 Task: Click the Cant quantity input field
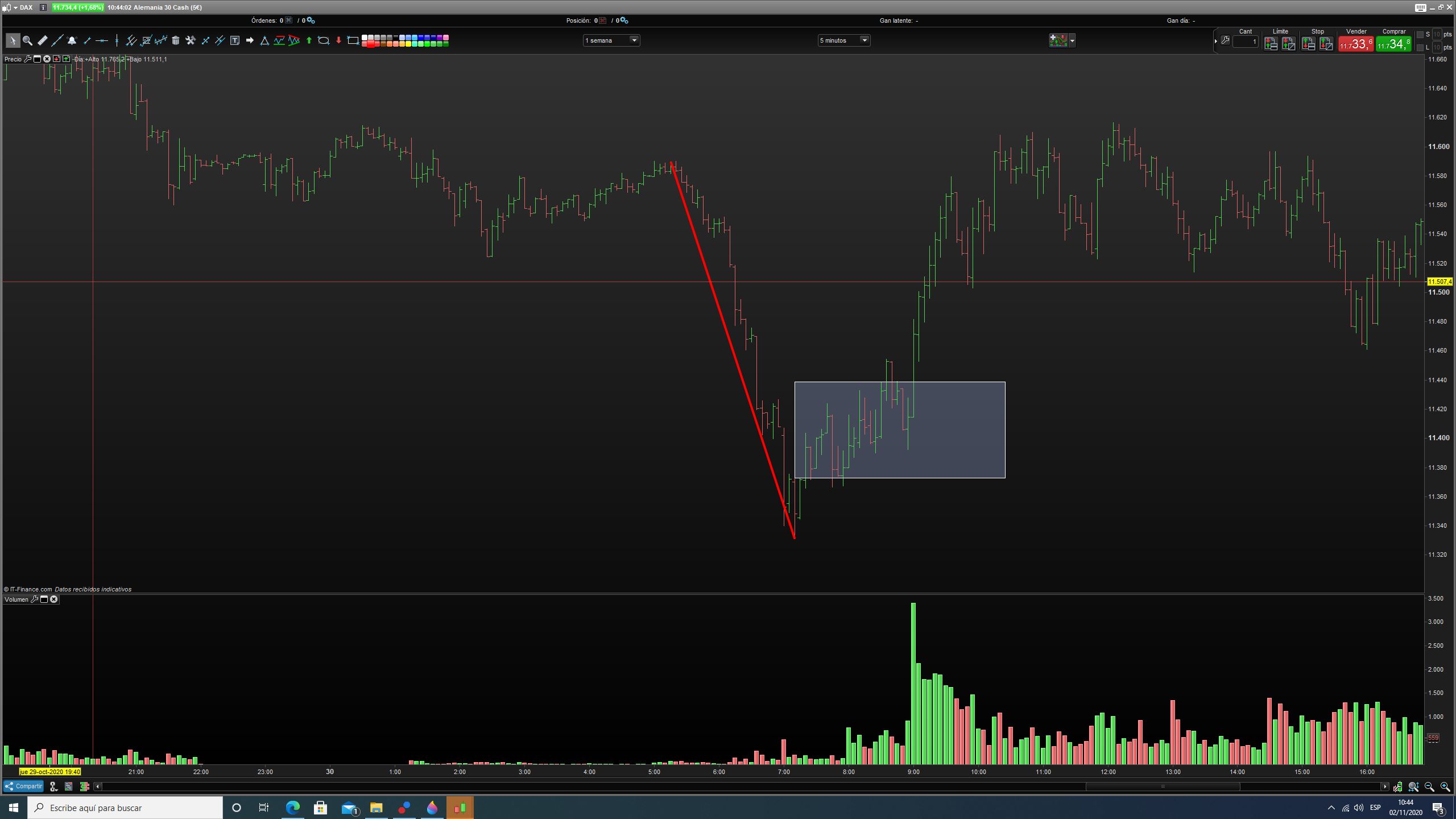(x=1245, y=42)
